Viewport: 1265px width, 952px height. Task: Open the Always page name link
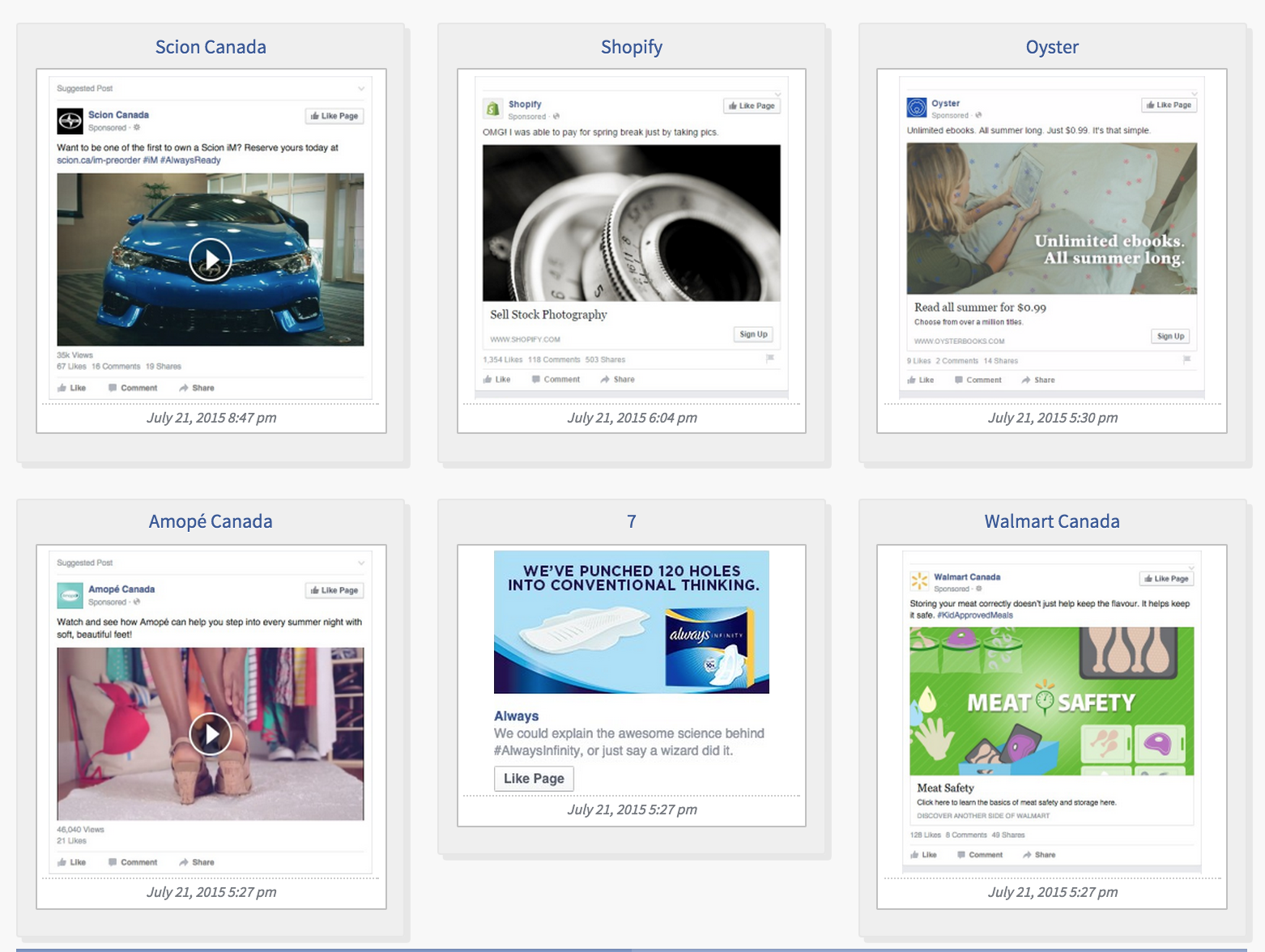click(x=516, y=716)
